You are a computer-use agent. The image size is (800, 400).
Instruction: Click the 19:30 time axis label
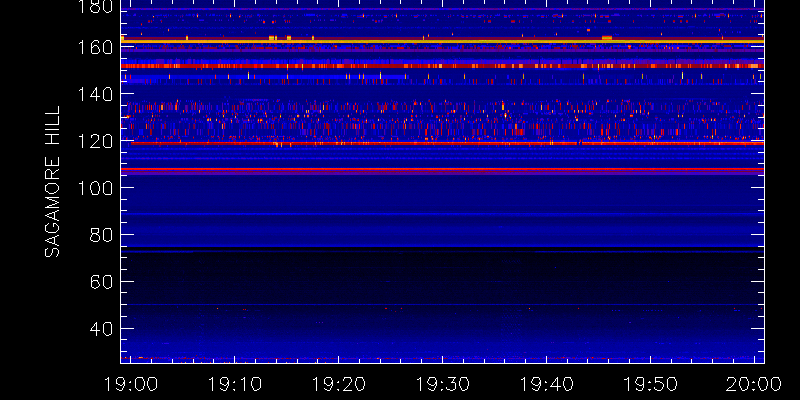[442, 384]
